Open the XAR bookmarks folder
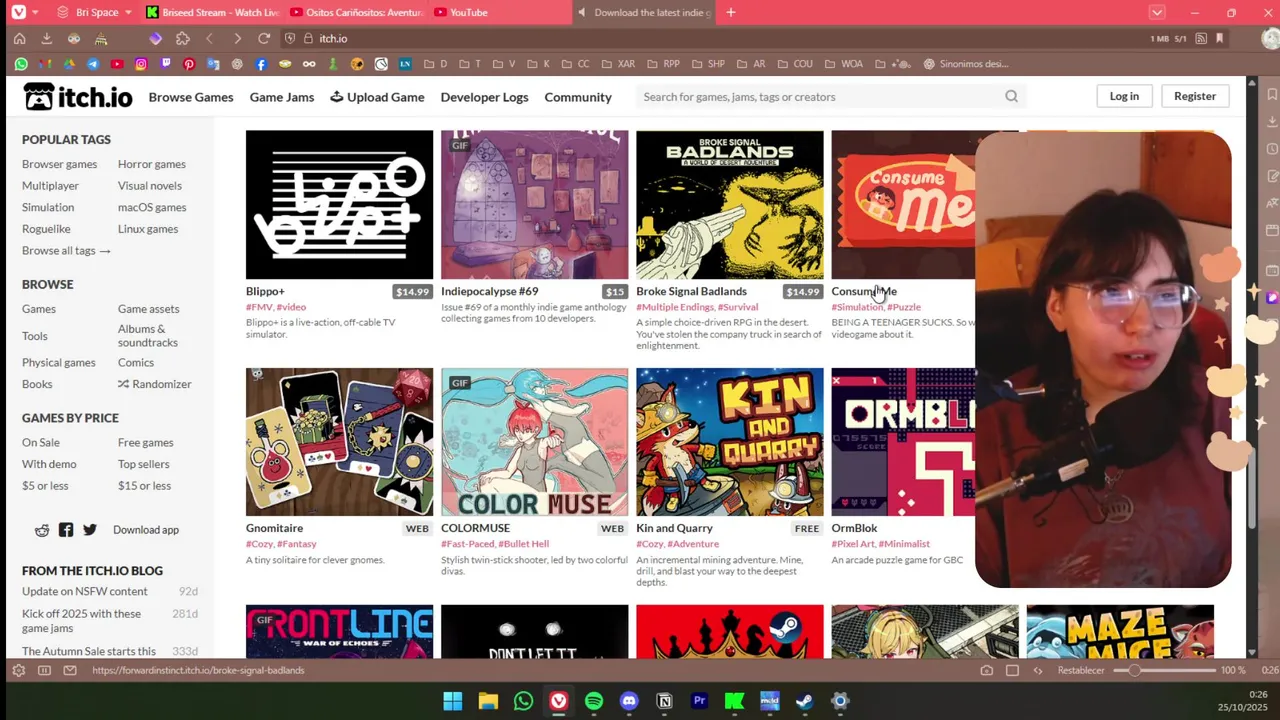The height and width of the screenshot is (720, 1280). pos(617,64)
